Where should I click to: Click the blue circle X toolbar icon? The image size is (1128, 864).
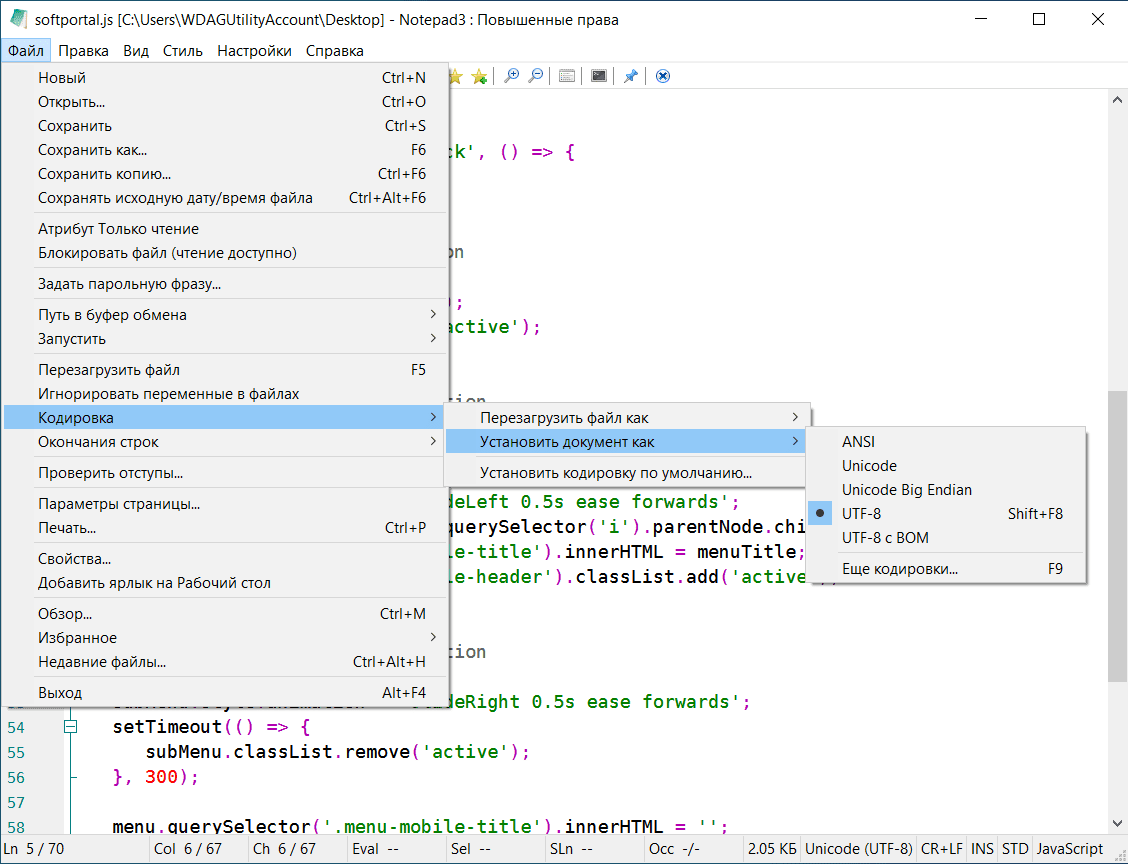coord(662,76)
